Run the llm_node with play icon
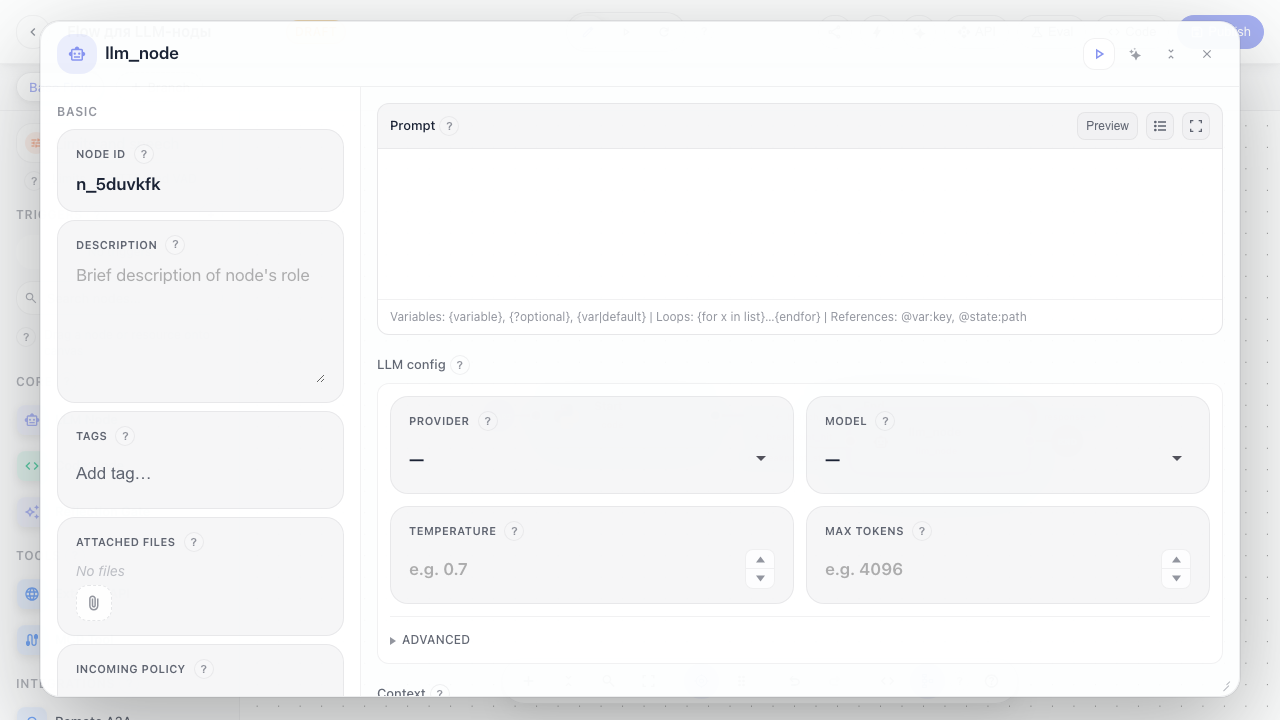 click(x=1099, y=54)
